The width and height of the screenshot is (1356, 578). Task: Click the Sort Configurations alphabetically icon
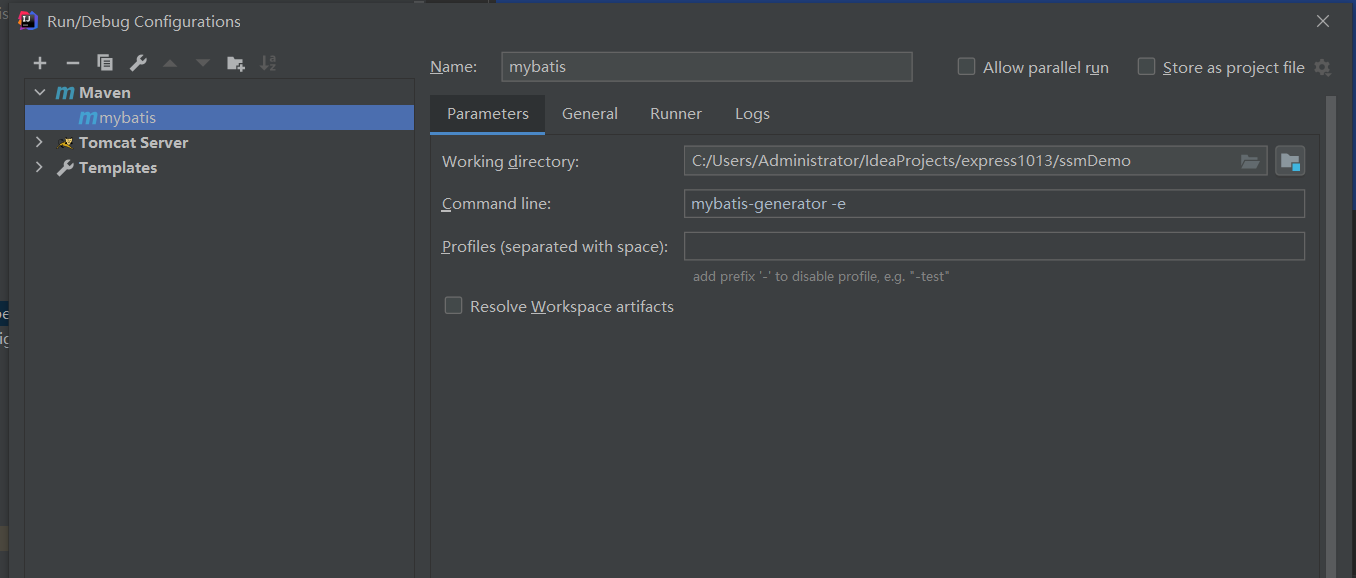click(267, 63)
